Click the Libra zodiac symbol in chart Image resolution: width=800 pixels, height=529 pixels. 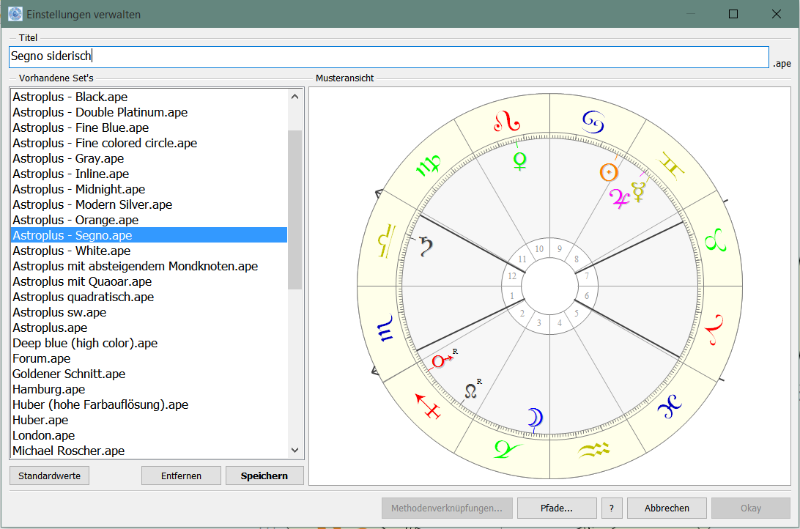386,240
